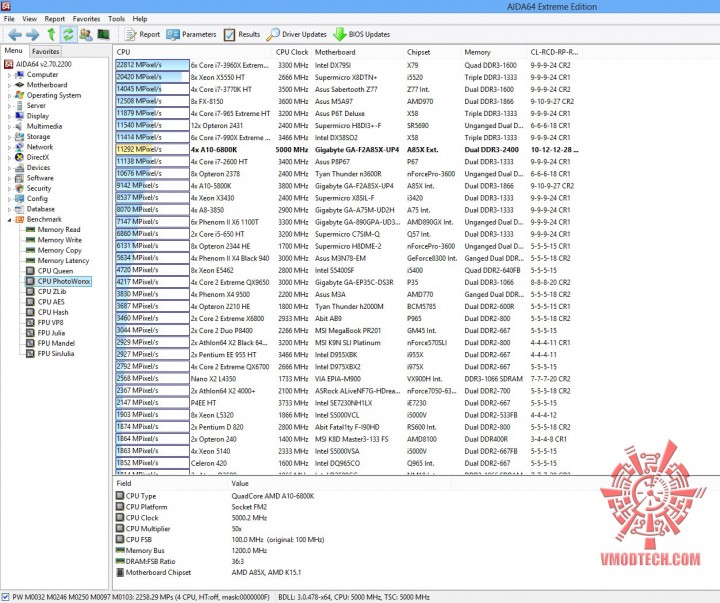Open the Report toolbar button

point(142,34)
